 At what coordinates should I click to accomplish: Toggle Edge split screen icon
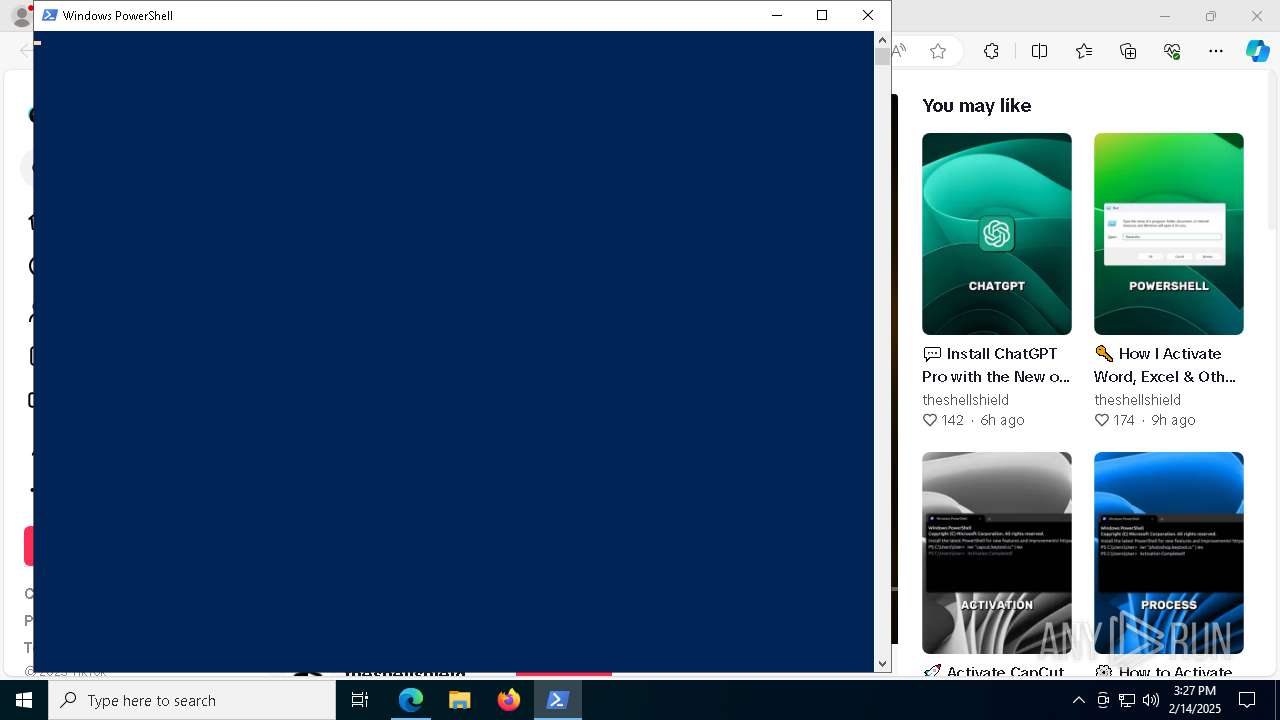coord(1039,51)
